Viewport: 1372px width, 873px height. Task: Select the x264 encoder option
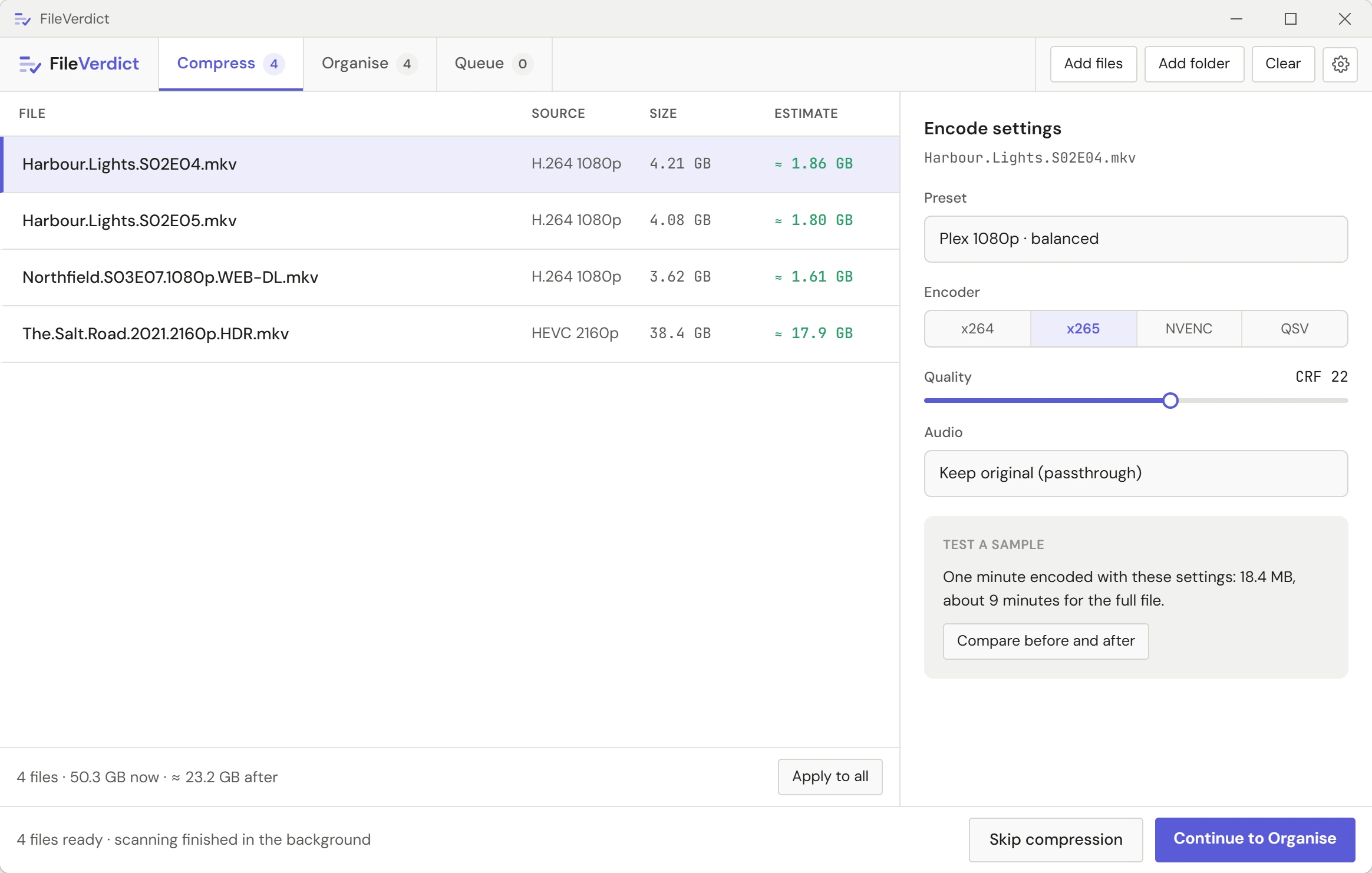pyautogui.click(x=977, y=329)
